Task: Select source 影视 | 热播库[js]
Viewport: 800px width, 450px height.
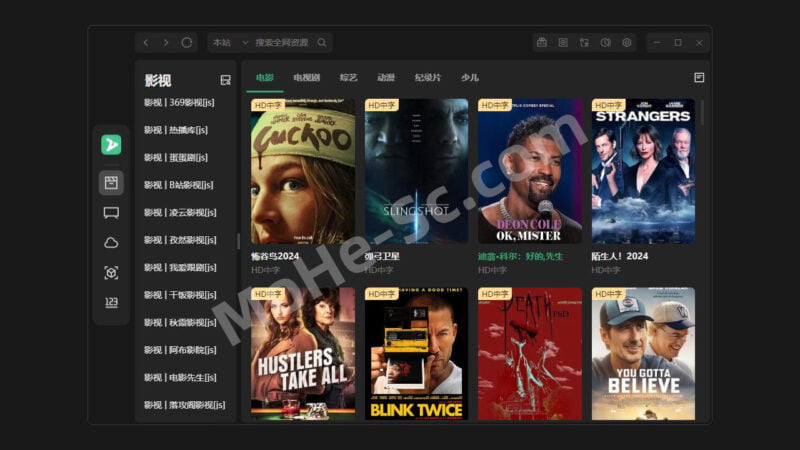Action: tap(176, 130)
